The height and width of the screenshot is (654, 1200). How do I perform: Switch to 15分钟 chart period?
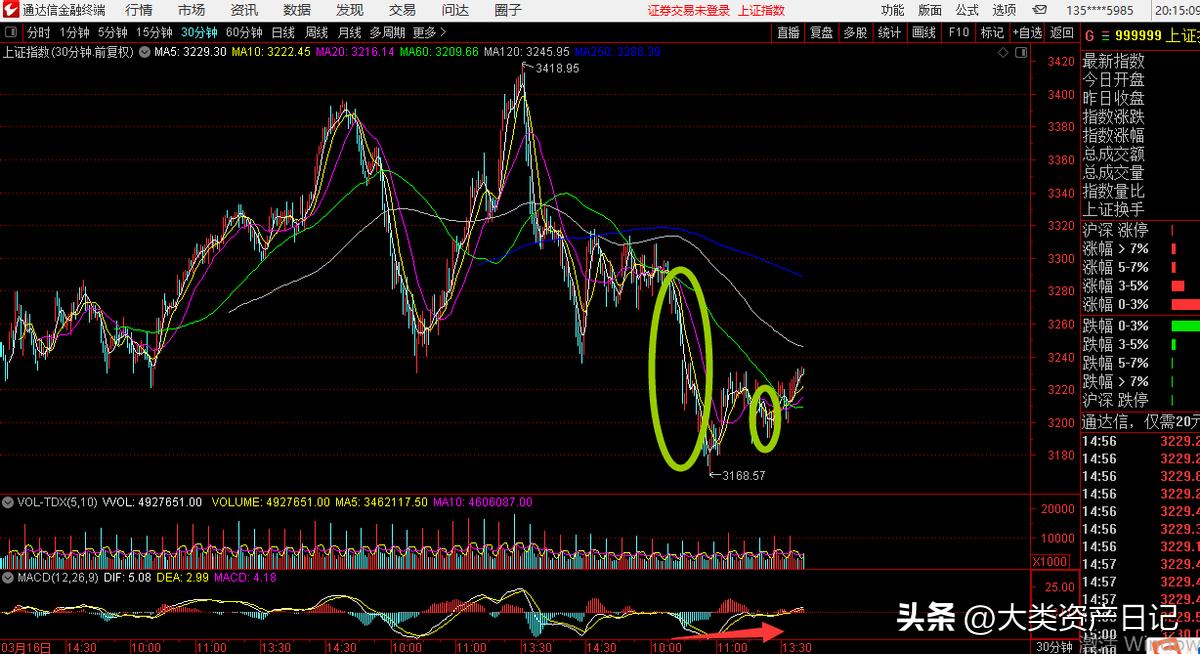pos(155,32)
